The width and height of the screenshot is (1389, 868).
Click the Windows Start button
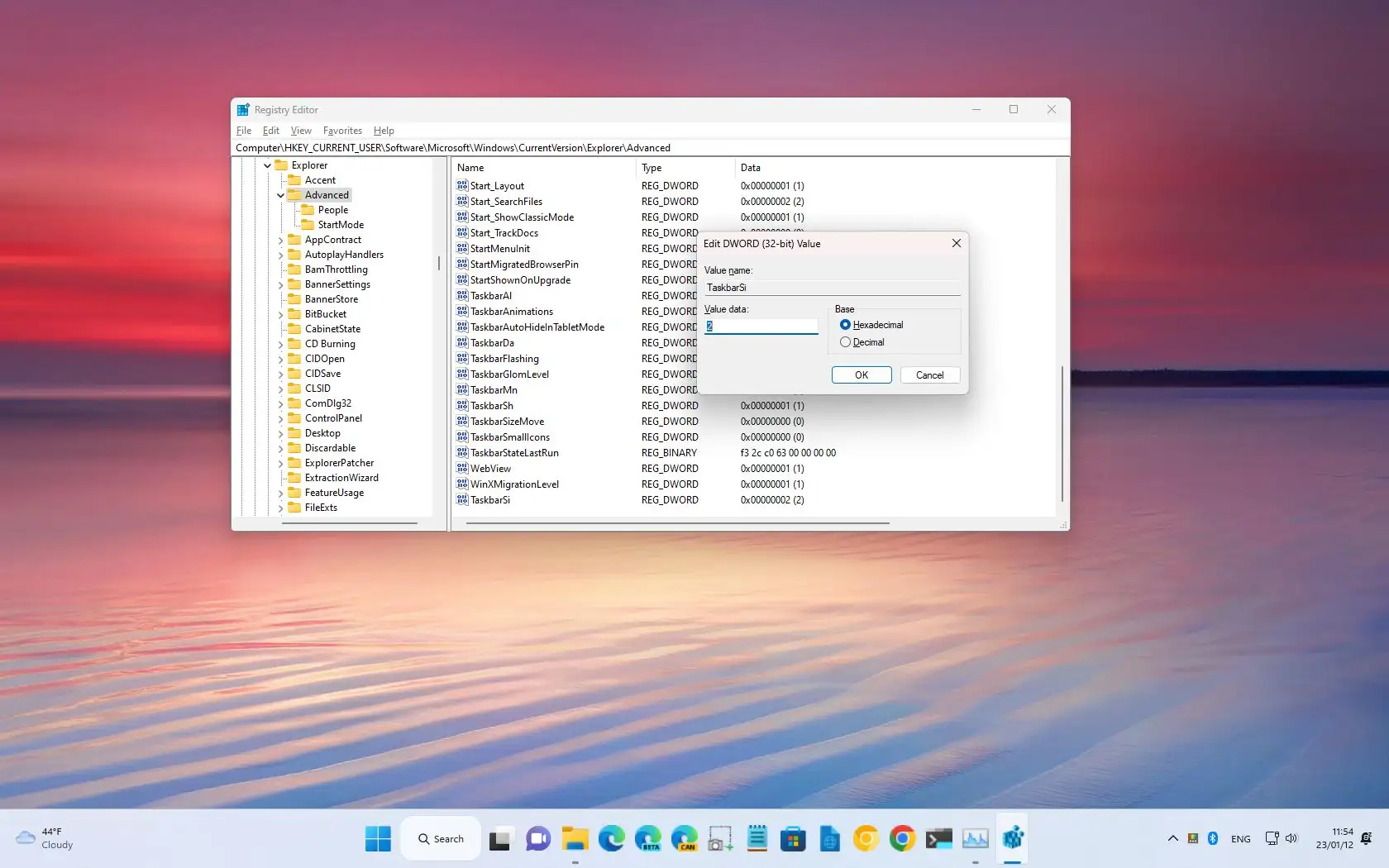pyautogui.click(x=378, y=839)
